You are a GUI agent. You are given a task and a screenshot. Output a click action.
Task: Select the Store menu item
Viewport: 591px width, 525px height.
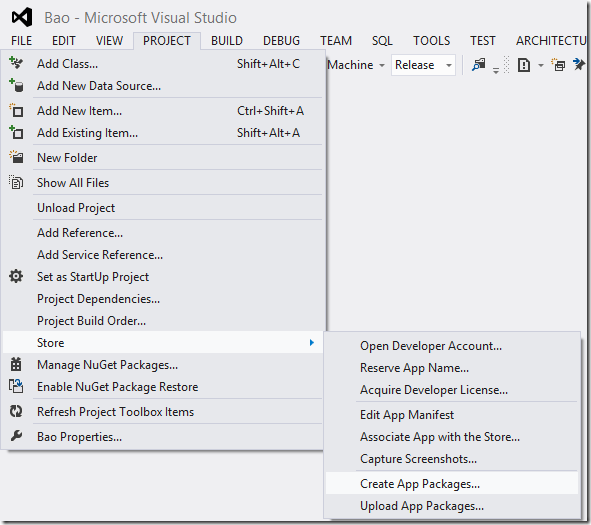[x=163, y=342]
